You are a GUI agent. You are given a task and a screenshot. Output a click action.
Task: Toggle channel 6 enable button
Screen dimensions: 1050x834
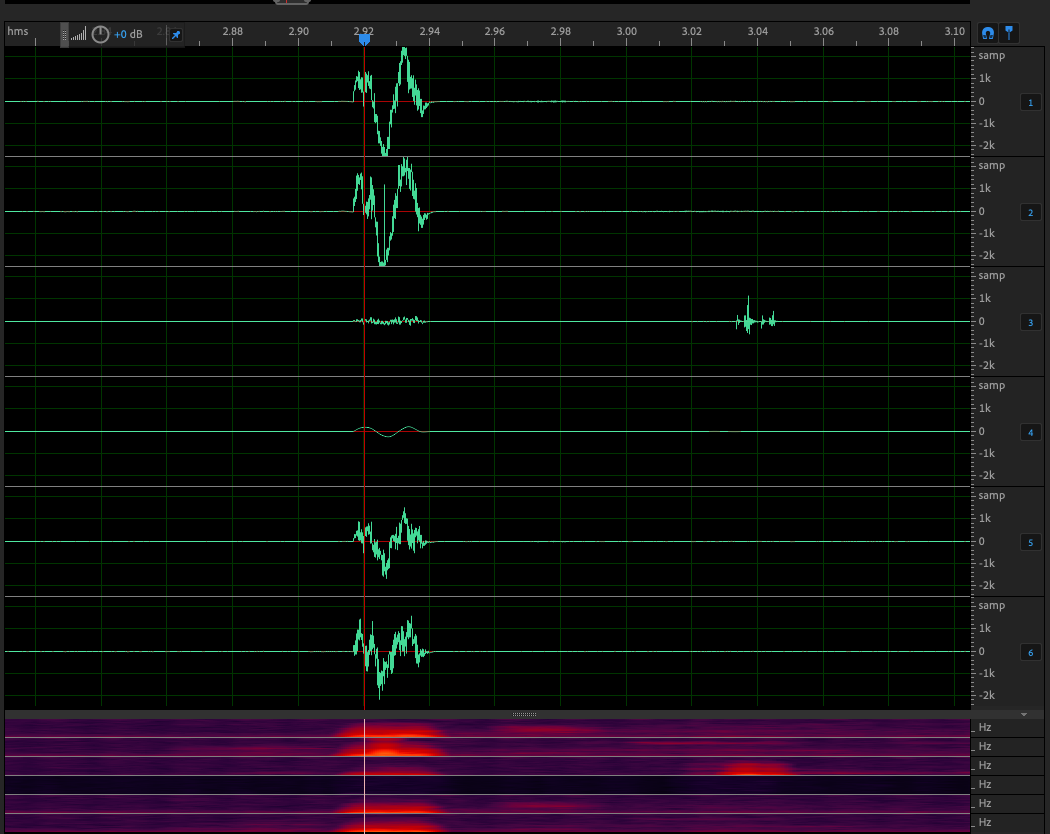[x=1030, y=653]
